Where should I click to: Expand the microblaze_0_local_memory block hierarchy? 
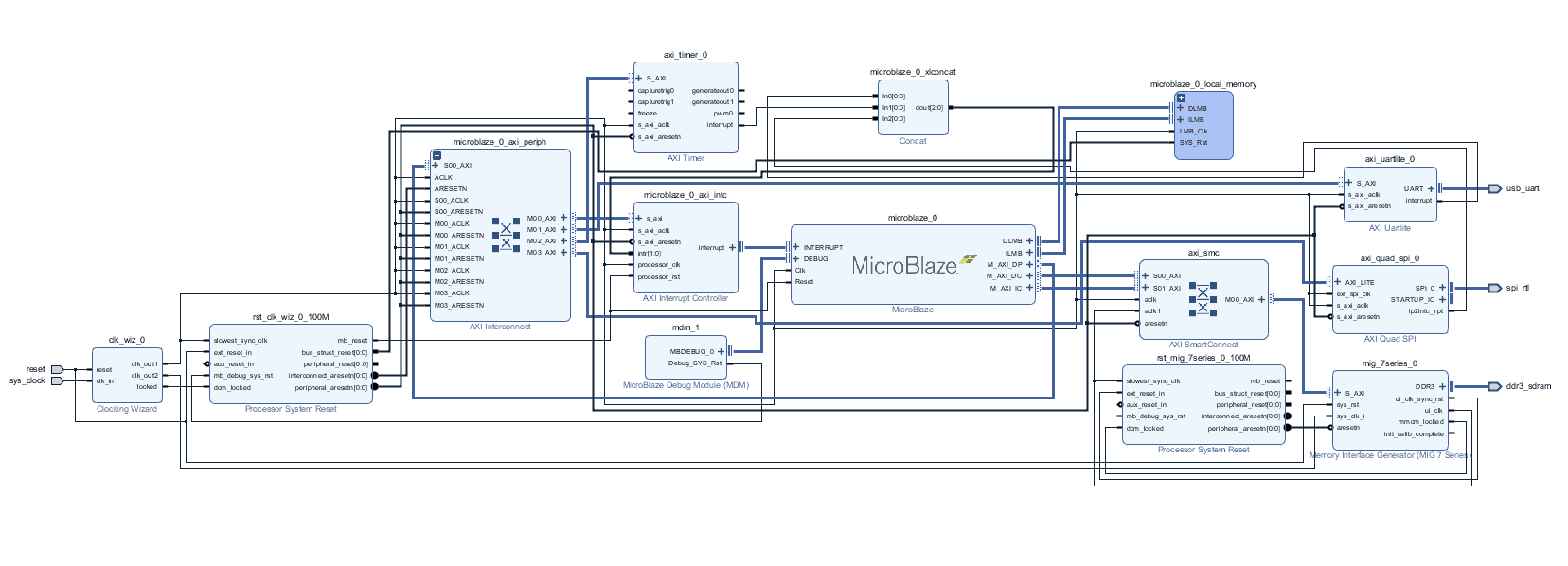coord(1181,97)
